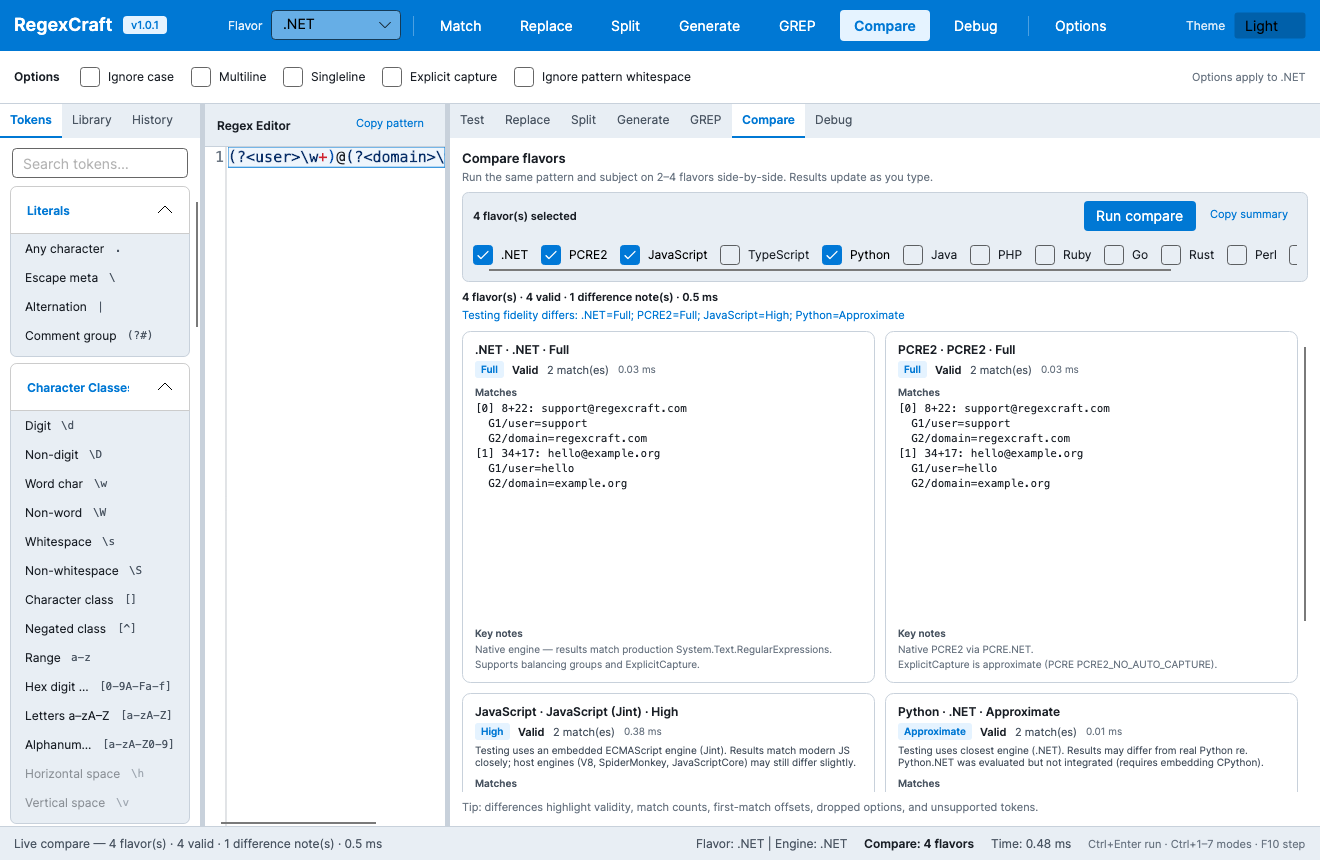Enable the Ignore case checkbox
The width and height of the screenshot is (1320, 860).
[x=90, y=77]
